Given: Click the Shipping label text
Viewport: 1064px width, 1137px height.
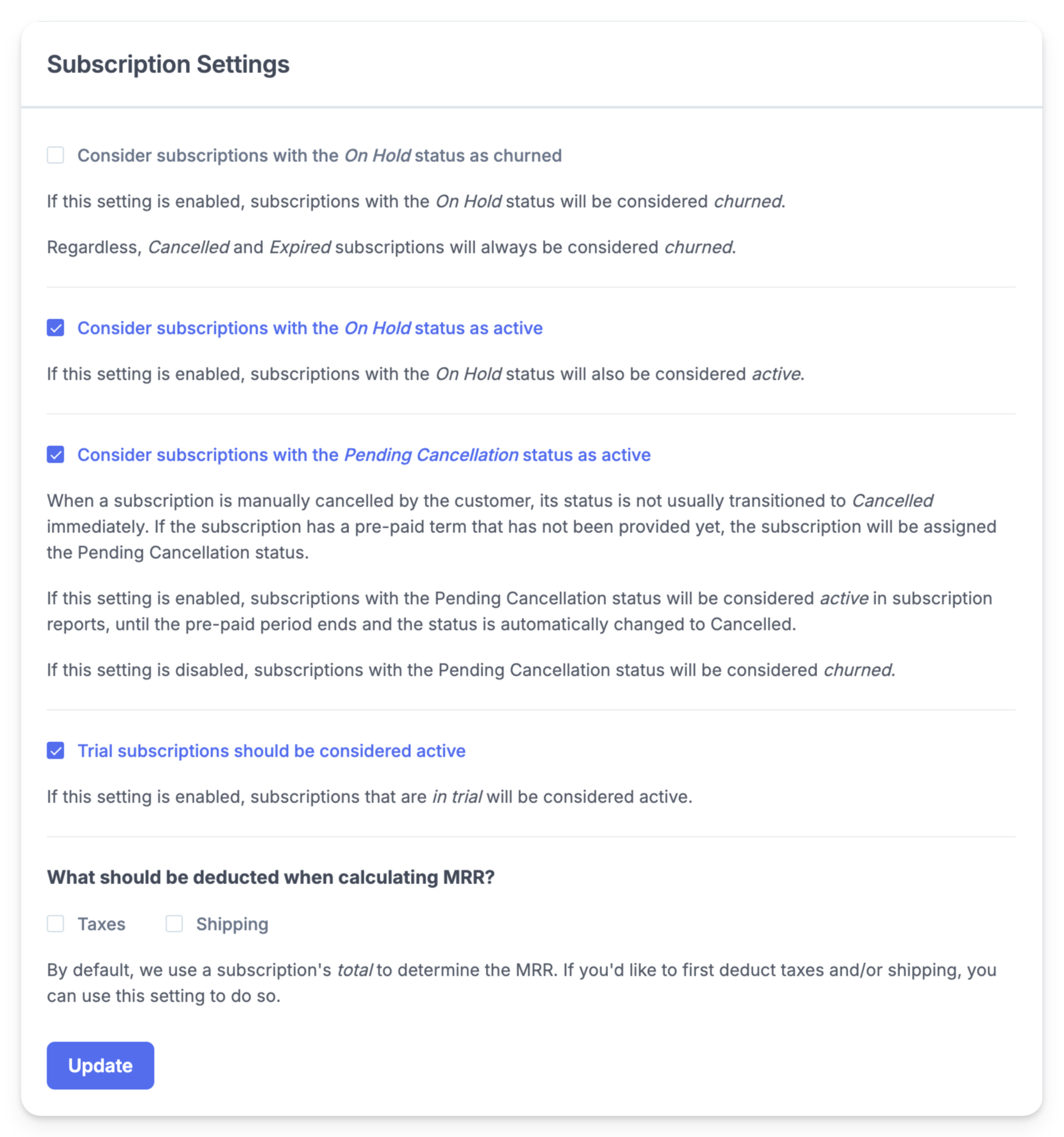Looking at the screenshot, I should (232, 924).
